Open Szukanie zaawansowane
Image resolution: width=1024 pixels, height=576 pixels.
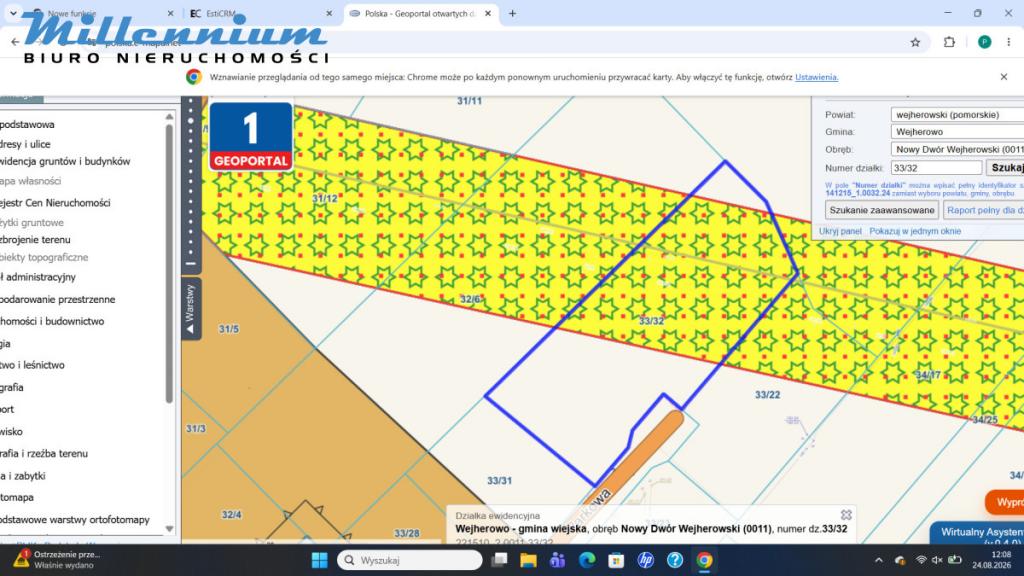pos(882,210)
